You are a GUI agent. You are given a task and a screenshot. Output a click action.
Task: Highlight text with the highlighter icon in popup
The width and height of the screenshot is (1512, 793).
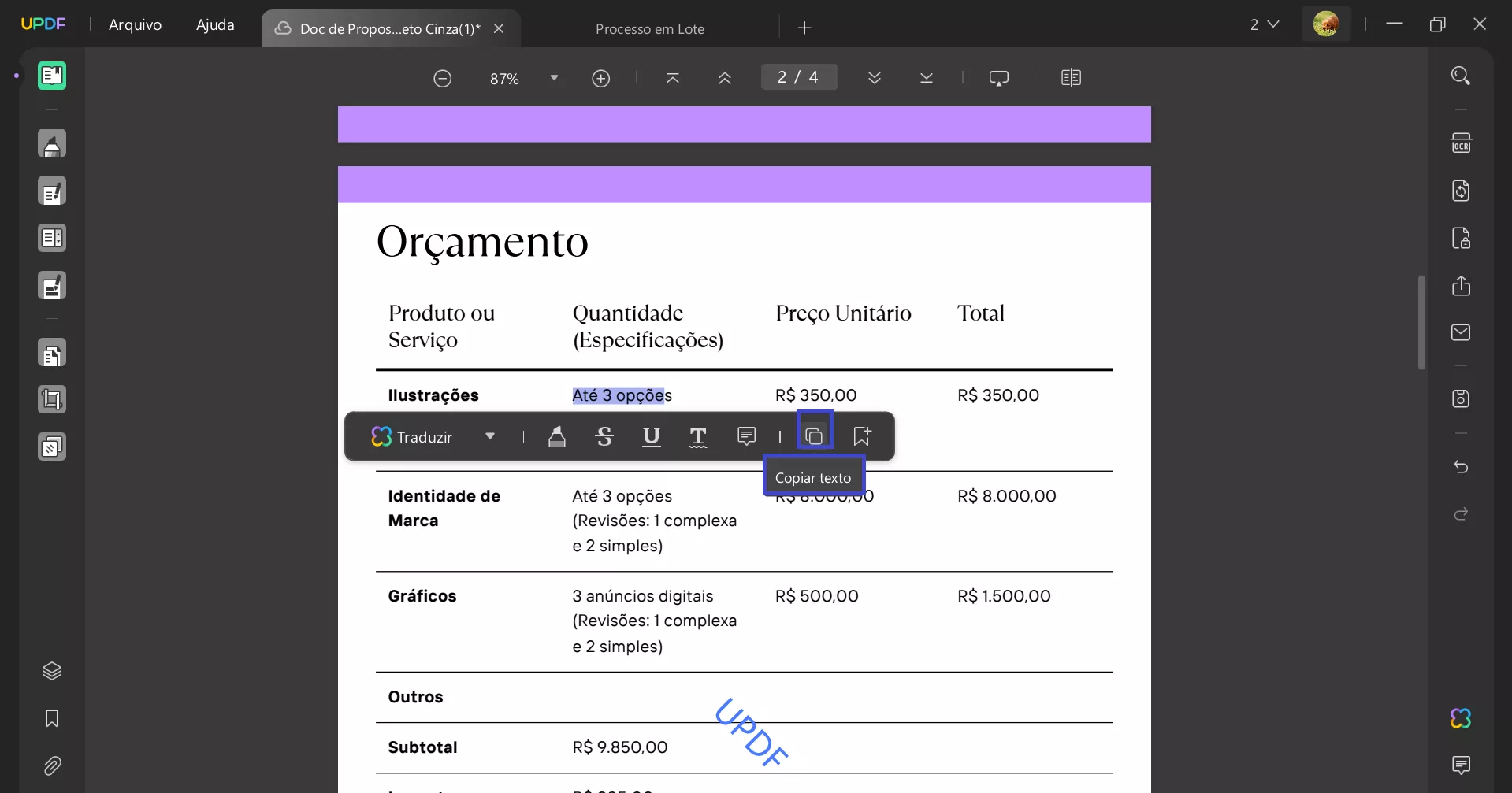point(558,437)
